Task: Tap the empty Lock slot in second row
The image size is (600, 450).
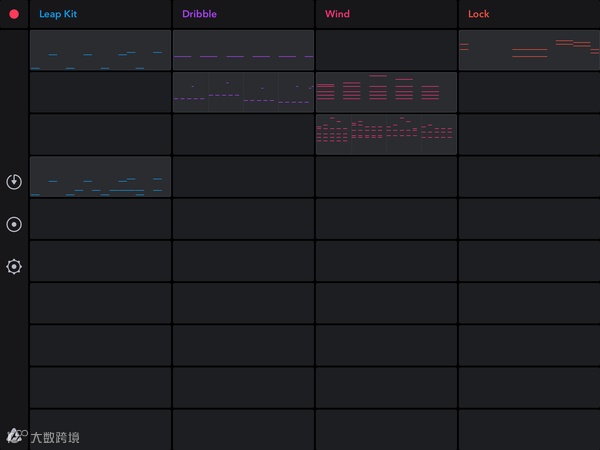Action: coord(530,92)
